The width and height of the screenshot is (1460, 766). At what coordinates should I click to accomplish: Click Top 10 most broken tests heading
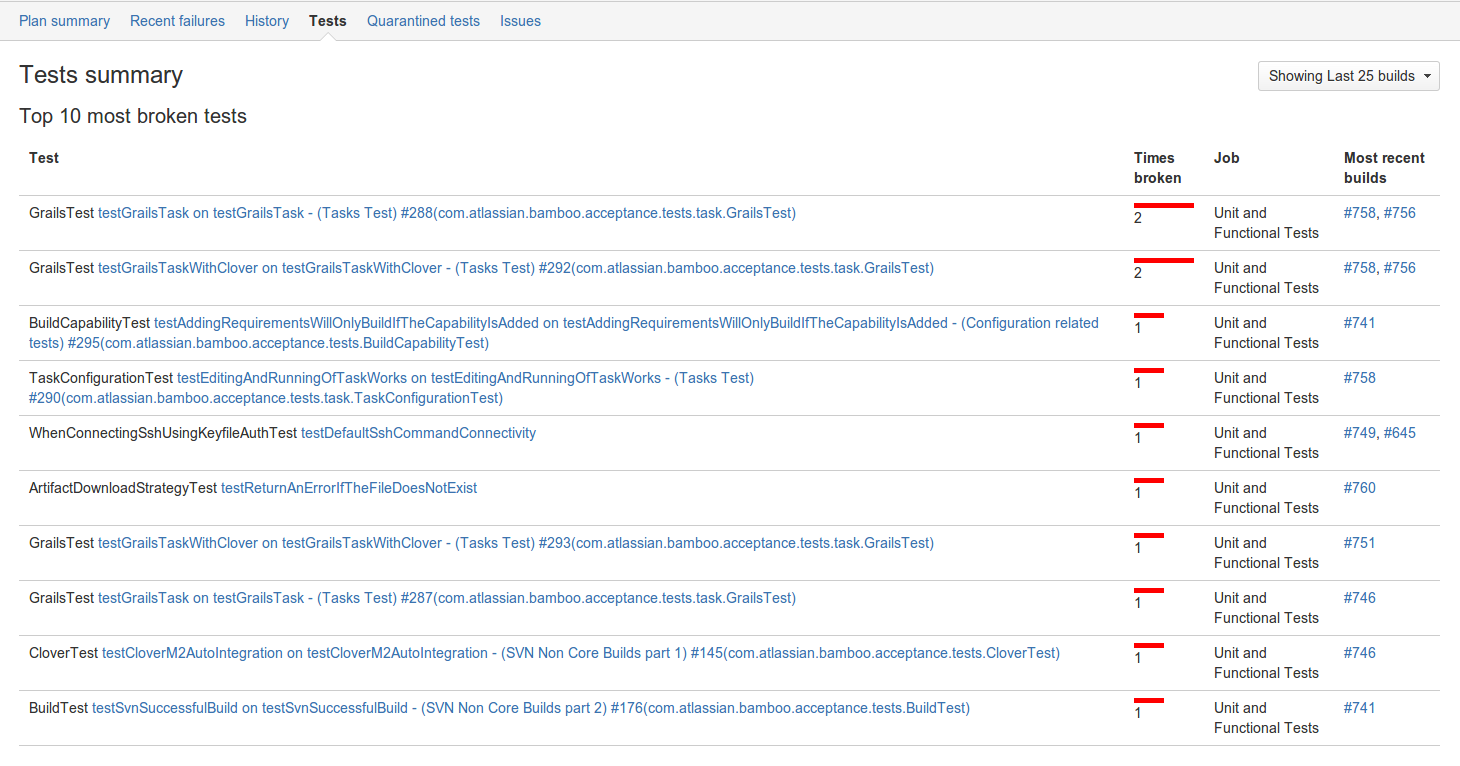tap(133, 116)
